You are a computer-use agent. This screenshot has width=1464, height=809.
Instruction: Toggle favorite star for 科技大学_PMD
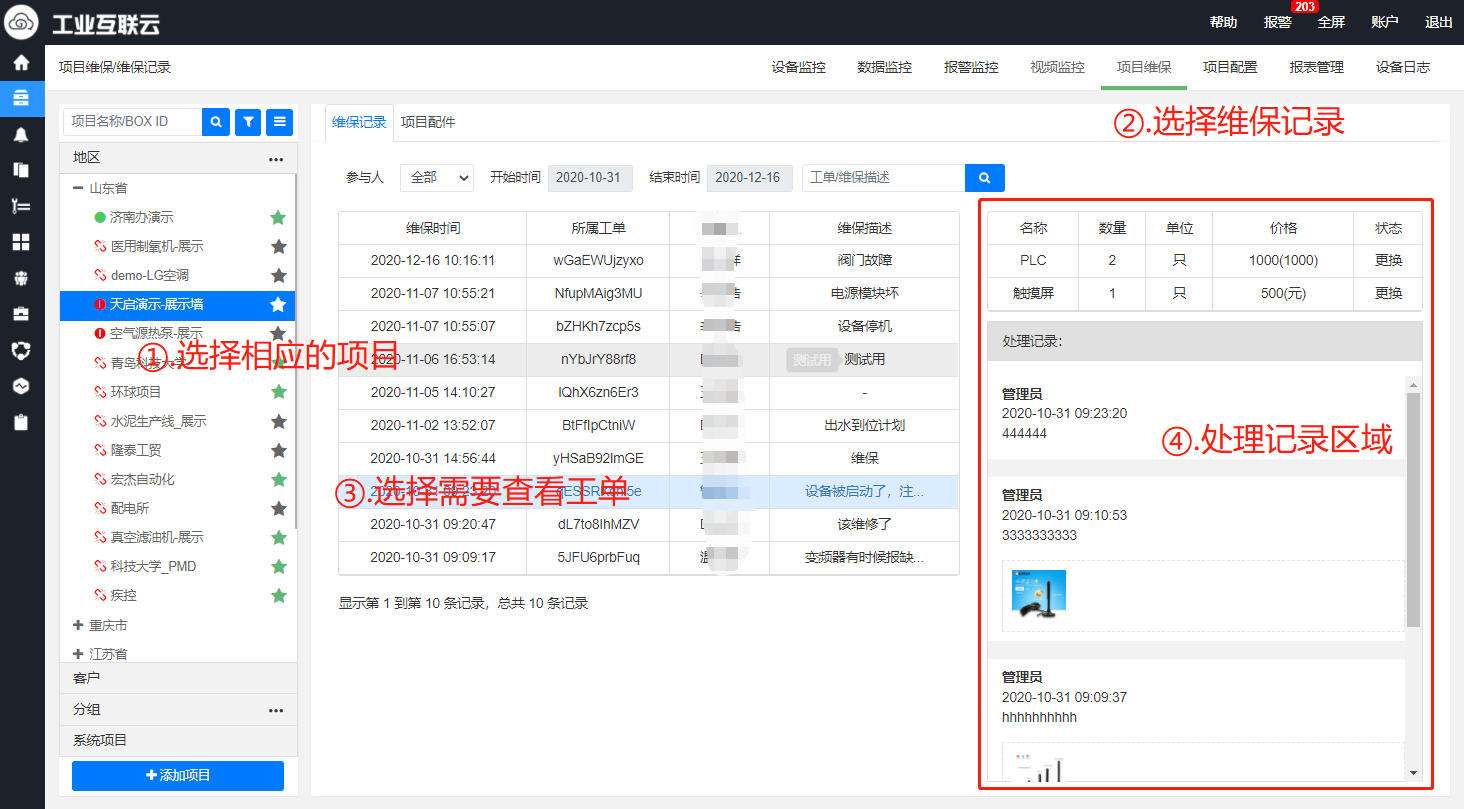279,566
